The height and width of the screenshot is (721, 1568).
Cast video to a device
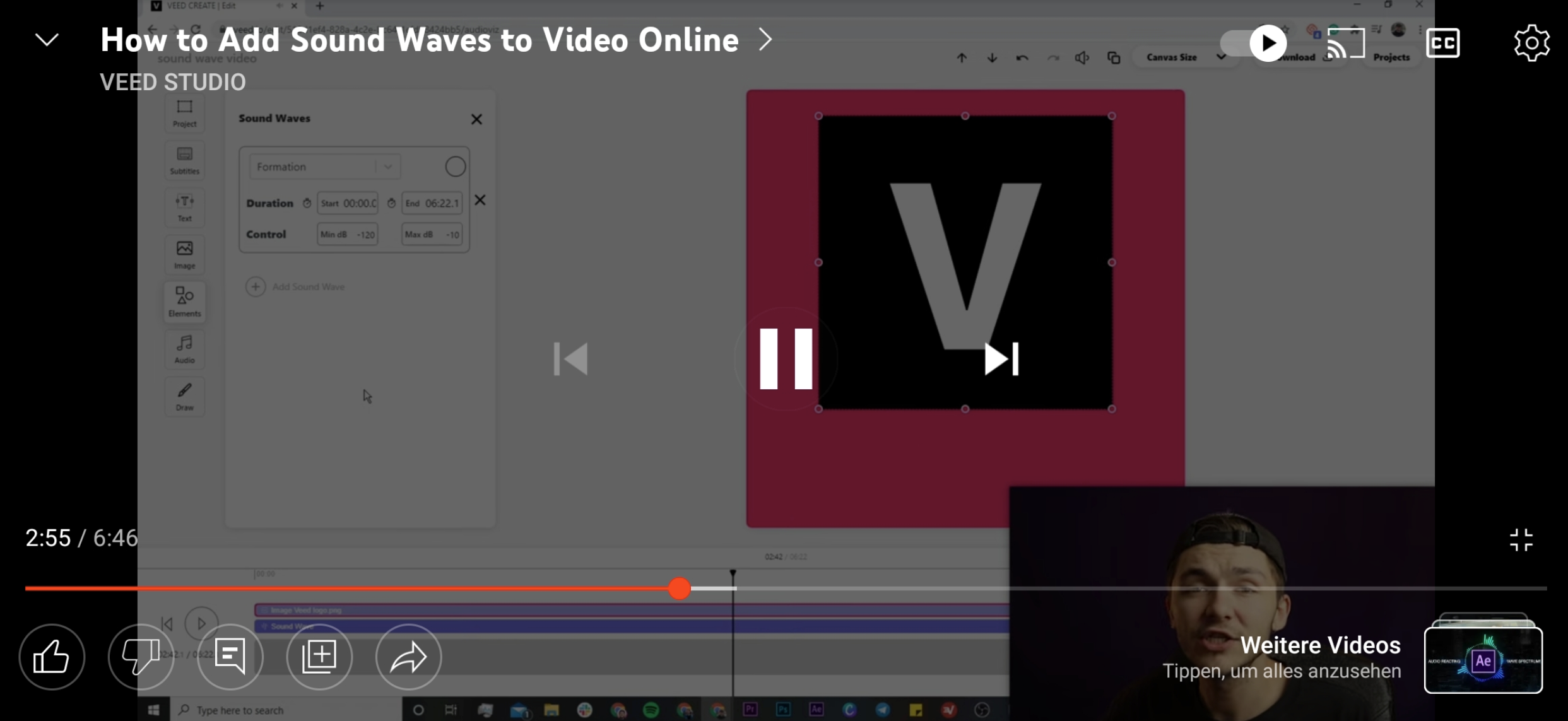[1345, 43]
